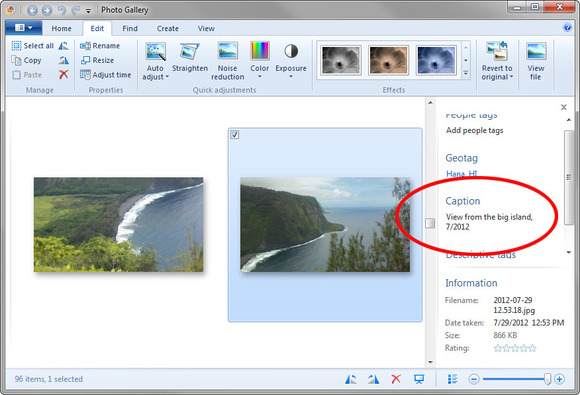Open the Hana, HI geotag link
580x395 pixels.
coord(461,173)
